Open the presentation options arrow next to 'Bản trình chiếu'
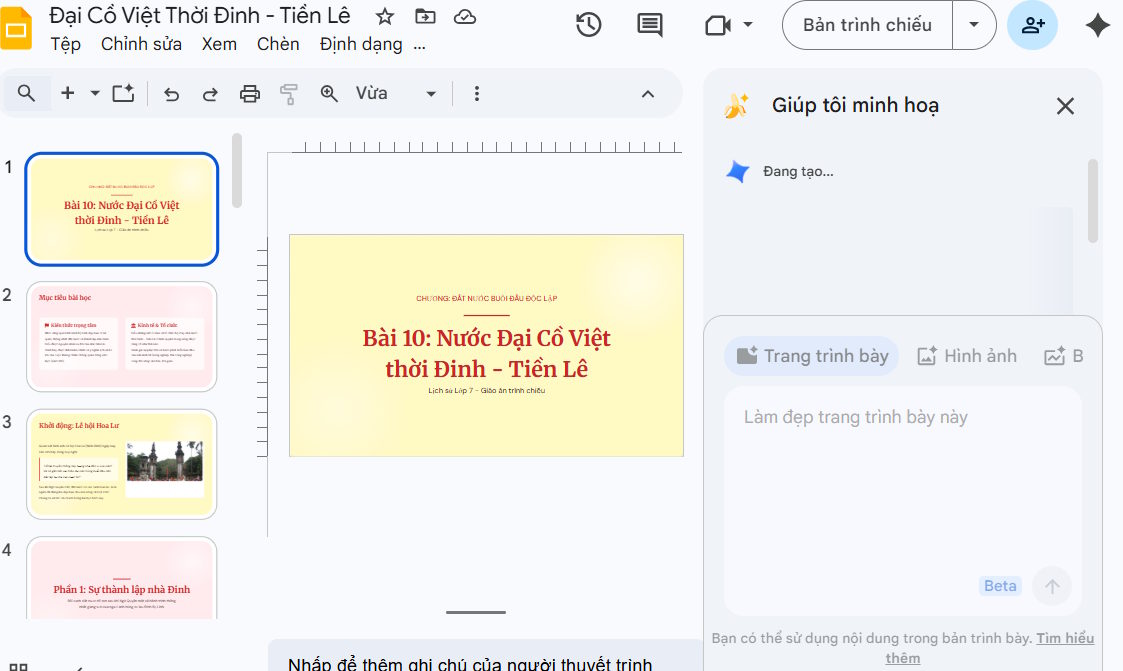The image size is (1123, 671). click(974, 25)
